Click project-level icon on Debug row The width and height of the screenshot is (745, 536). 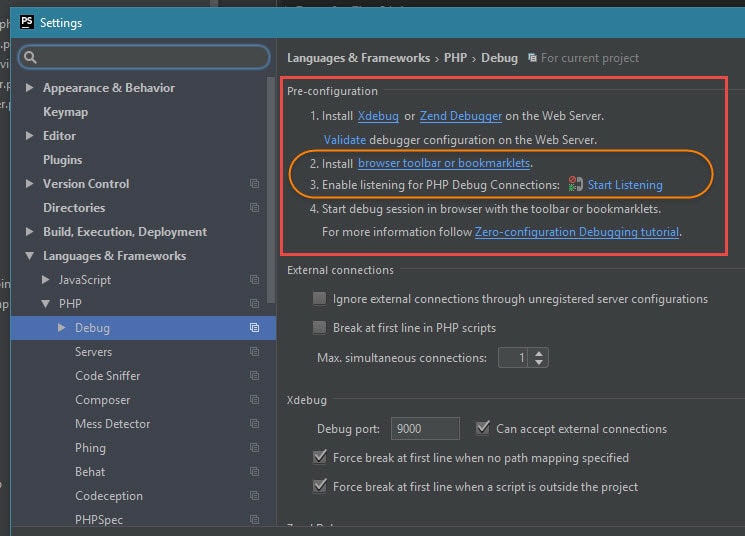(255, 327)
